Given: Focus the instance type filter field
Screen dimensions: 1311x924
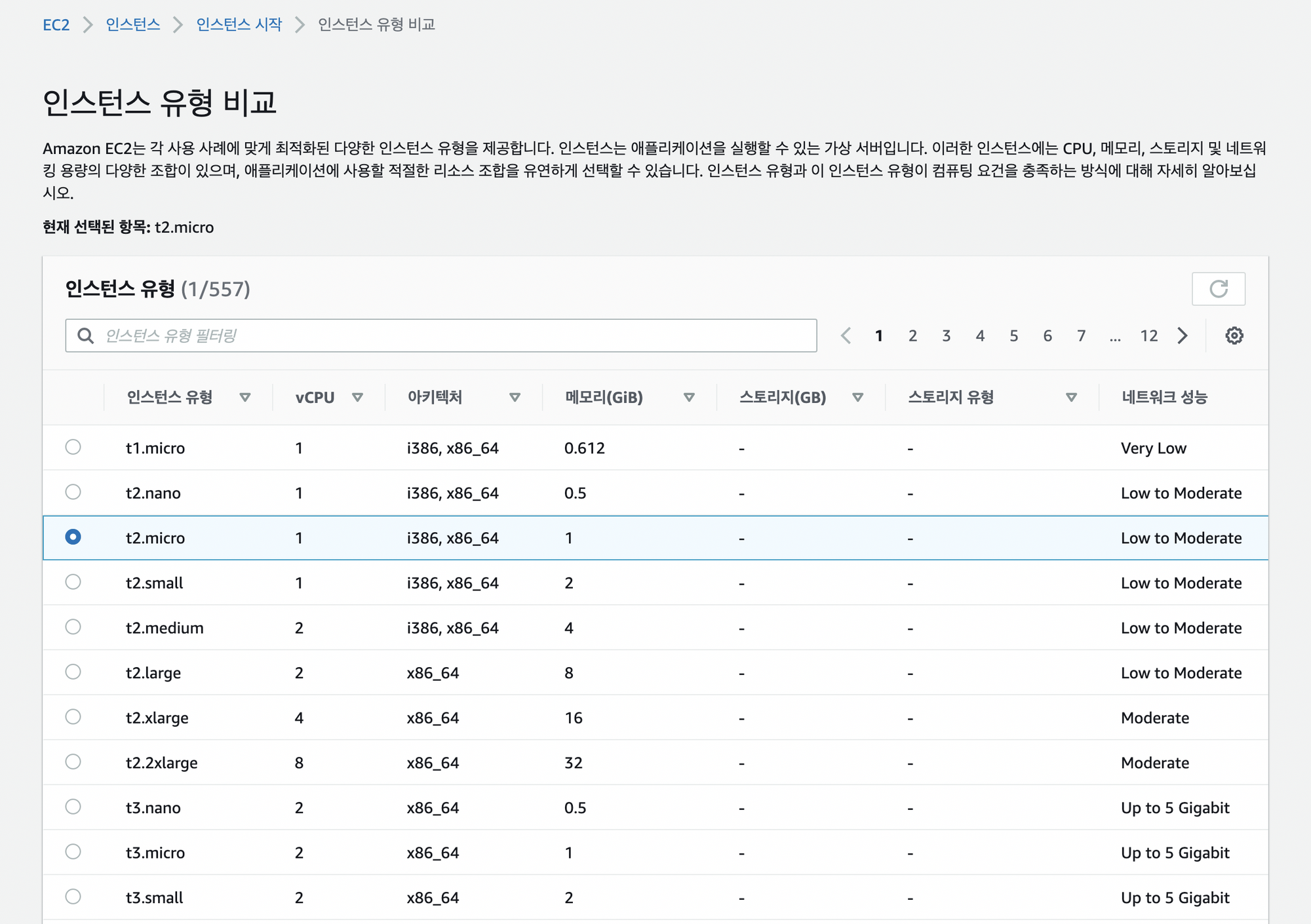Looking at the screenshot, I should (452, 336).
